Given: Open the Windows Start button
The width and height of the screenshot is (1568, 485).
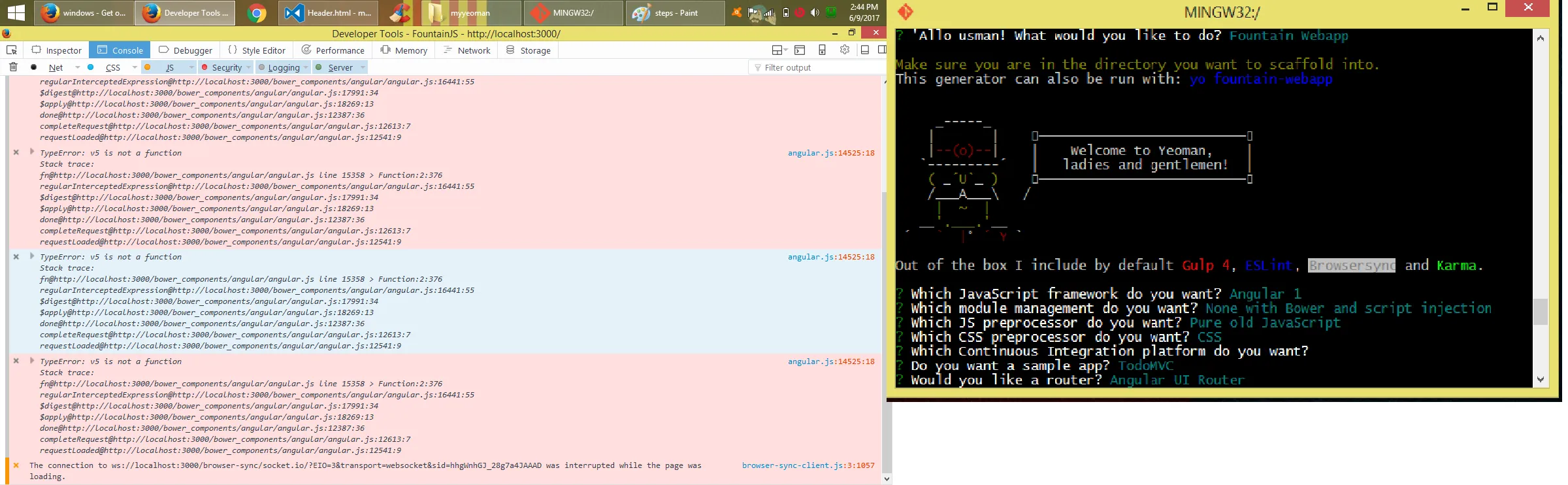Looking at the screenshot, I should coord(16,12).
